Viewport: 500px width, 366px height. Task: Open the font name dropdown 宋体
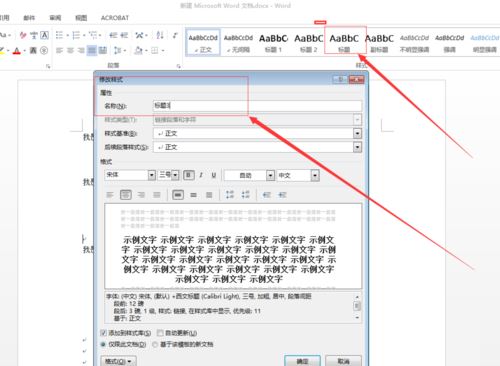coord(152,175)
